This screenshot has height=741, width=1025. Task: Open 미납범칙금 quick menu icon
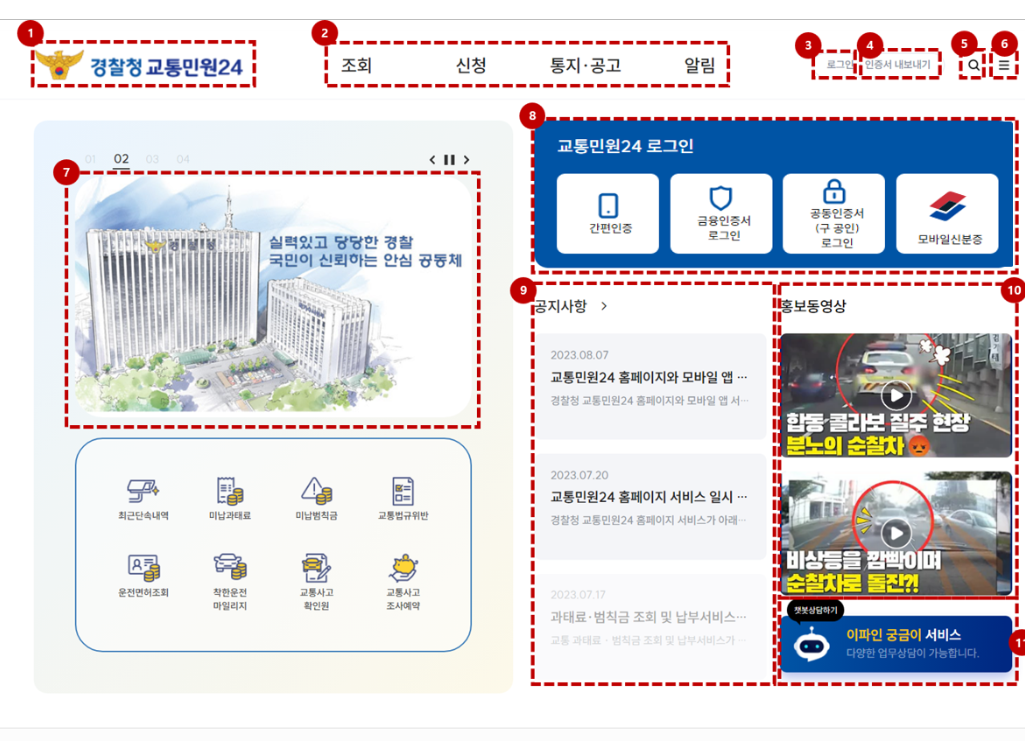(x=316, y=499)
